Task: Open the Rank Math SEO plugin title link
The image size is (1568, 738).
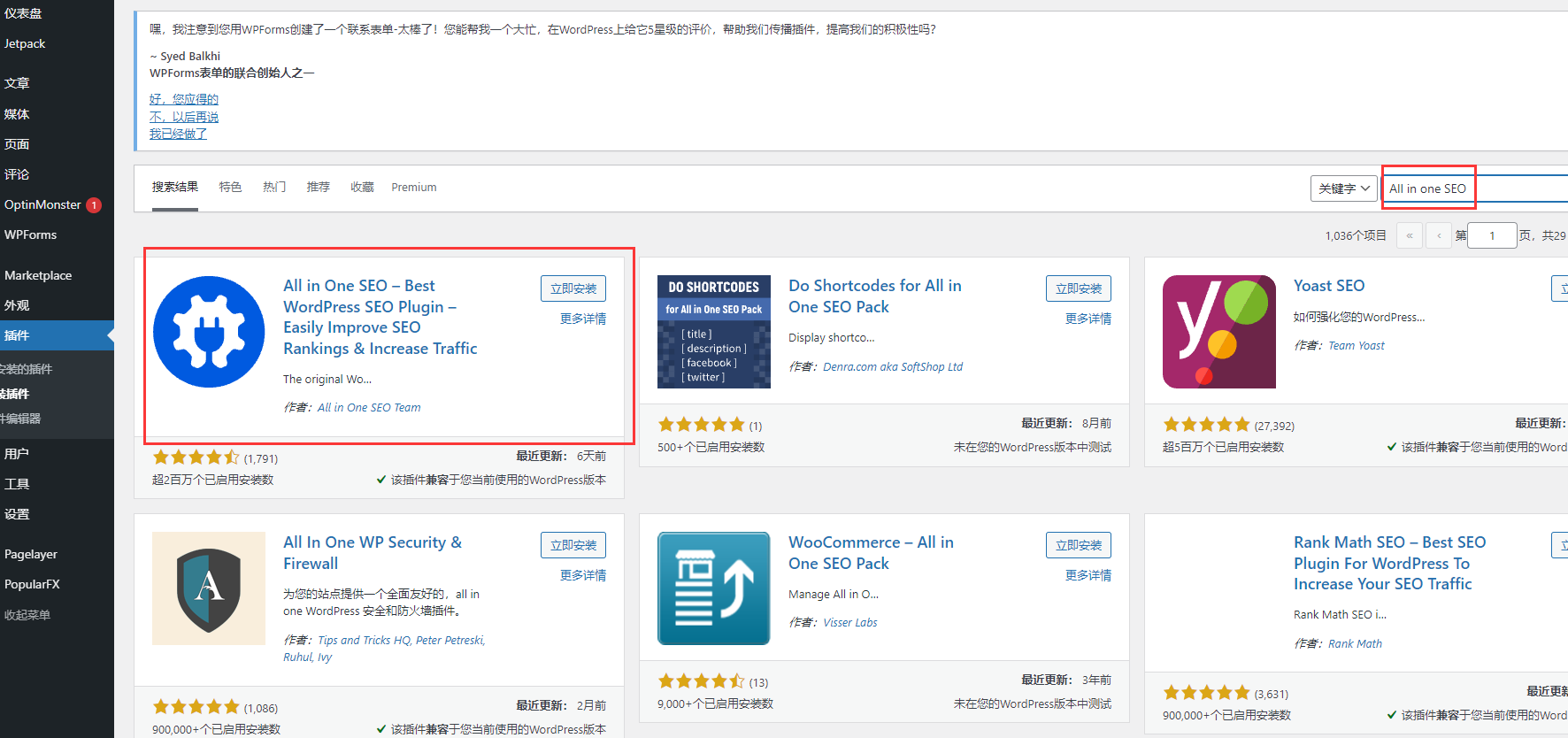Action: [1389, 563]
